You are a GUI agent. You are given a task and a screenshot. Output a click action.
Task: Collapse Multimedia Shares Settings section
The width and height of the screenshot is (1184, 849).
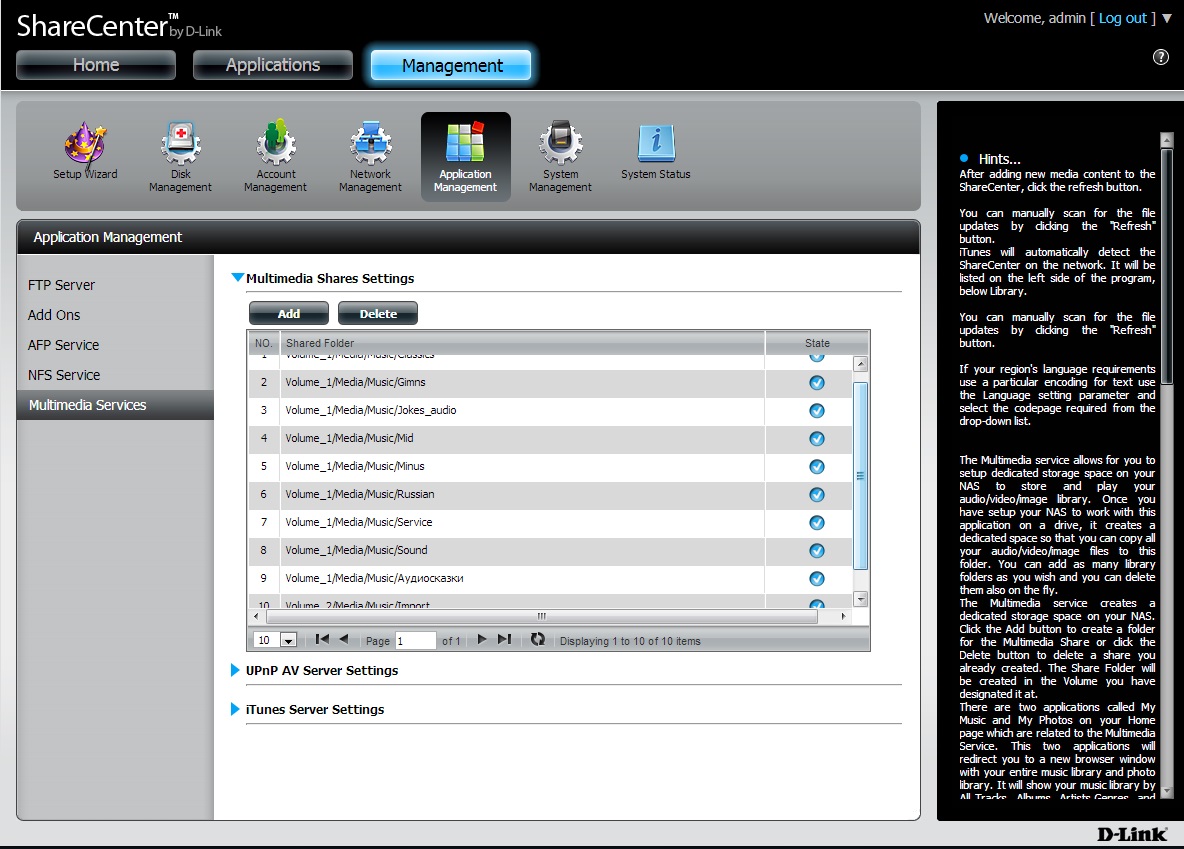(x=237, y=278)
